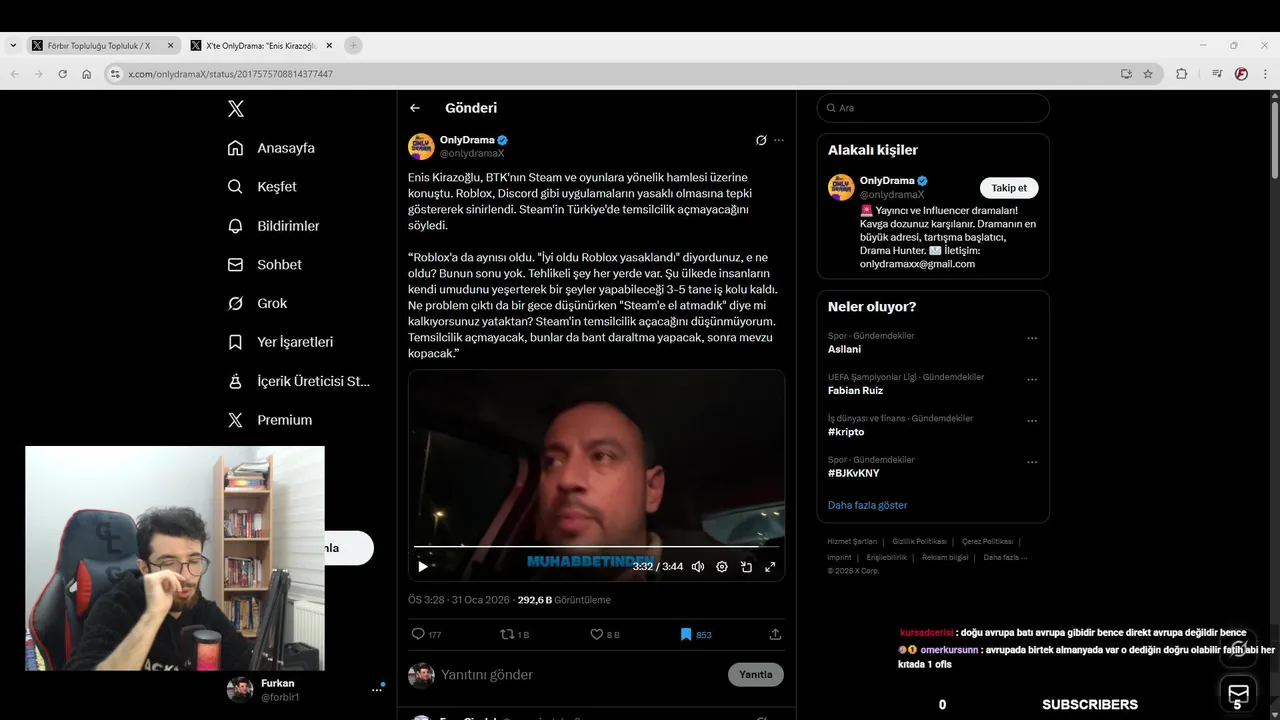Open the messages envelope at bottom right
Image resolution: width=1280 pixels, height=720 pixels.
(x=1238, y=692)
